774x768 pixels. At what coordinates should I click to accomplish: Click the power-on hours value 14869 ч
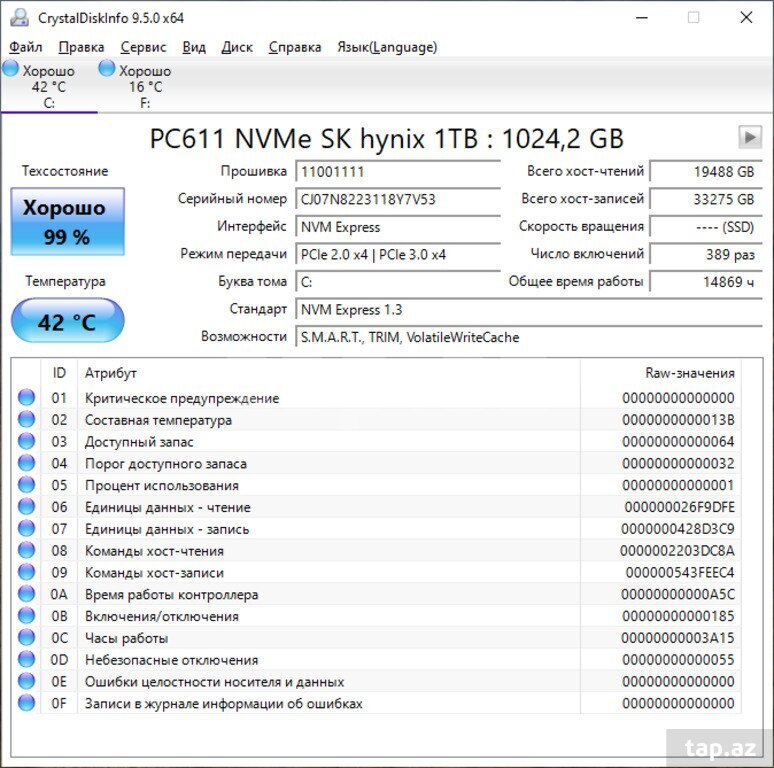(706, 282)
